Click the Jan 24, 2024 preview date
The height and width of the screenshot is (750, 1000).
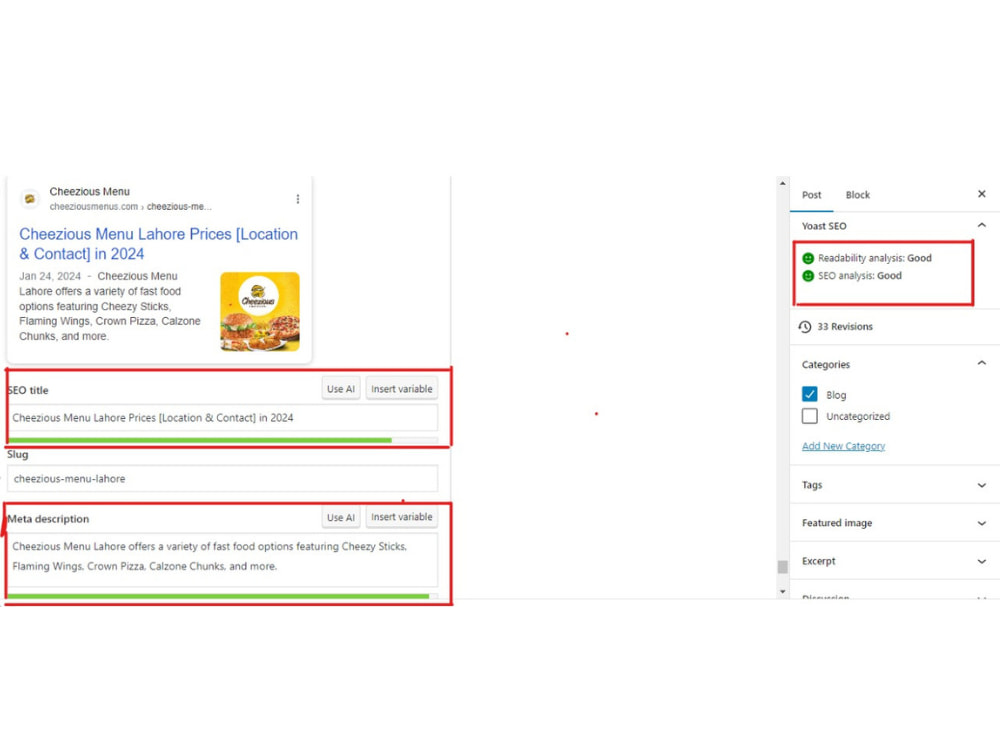50,276
